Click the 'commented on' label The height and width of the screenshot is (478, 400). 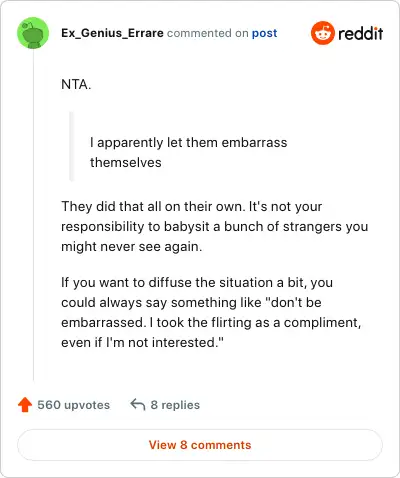pyautogui.click(x=208, y=33)
